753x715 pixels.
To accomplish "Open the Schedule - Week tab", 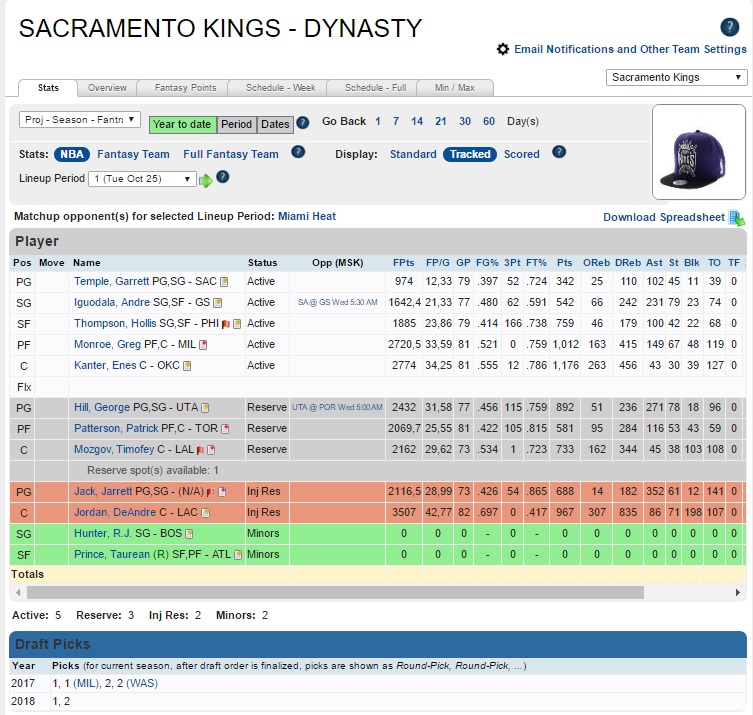I will pos(280,88).
